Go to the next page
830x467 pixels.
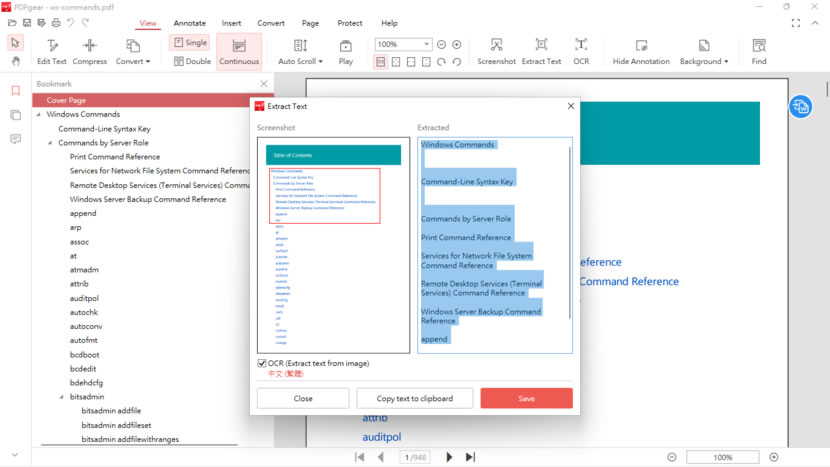pos(449,457)
